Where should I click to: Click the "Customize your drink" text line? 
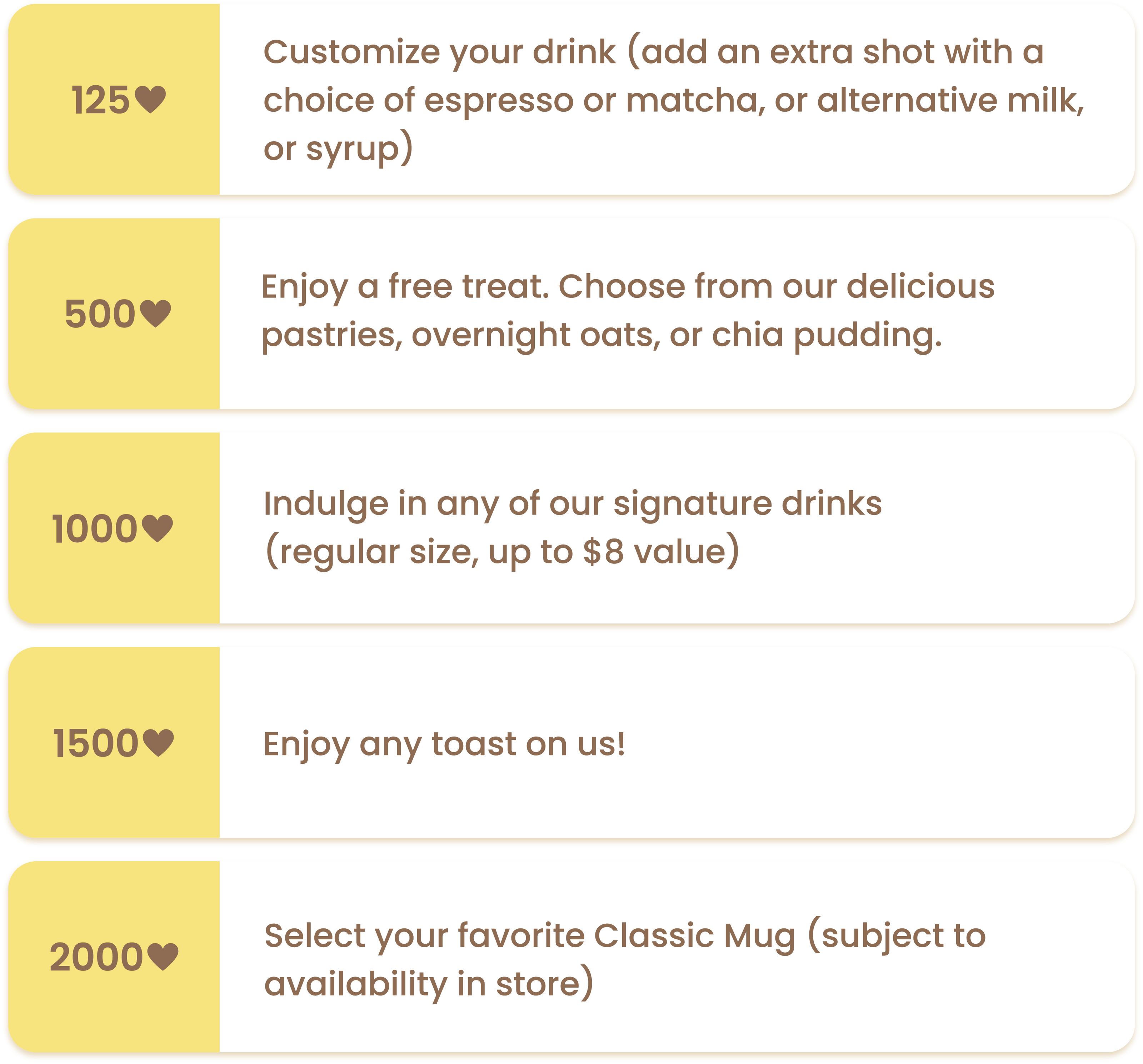pos(653,52)
